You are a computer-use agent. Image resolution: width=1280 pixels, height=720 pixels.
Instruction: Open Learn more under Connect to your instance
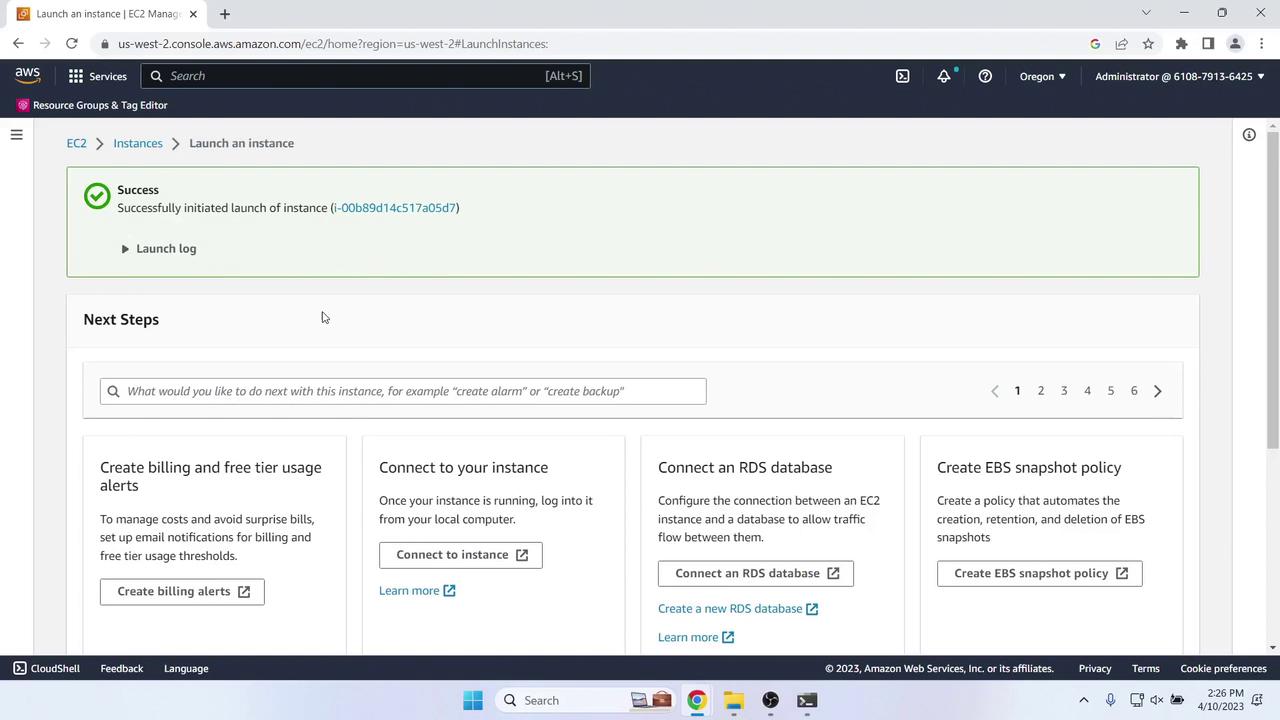point(417,591)
